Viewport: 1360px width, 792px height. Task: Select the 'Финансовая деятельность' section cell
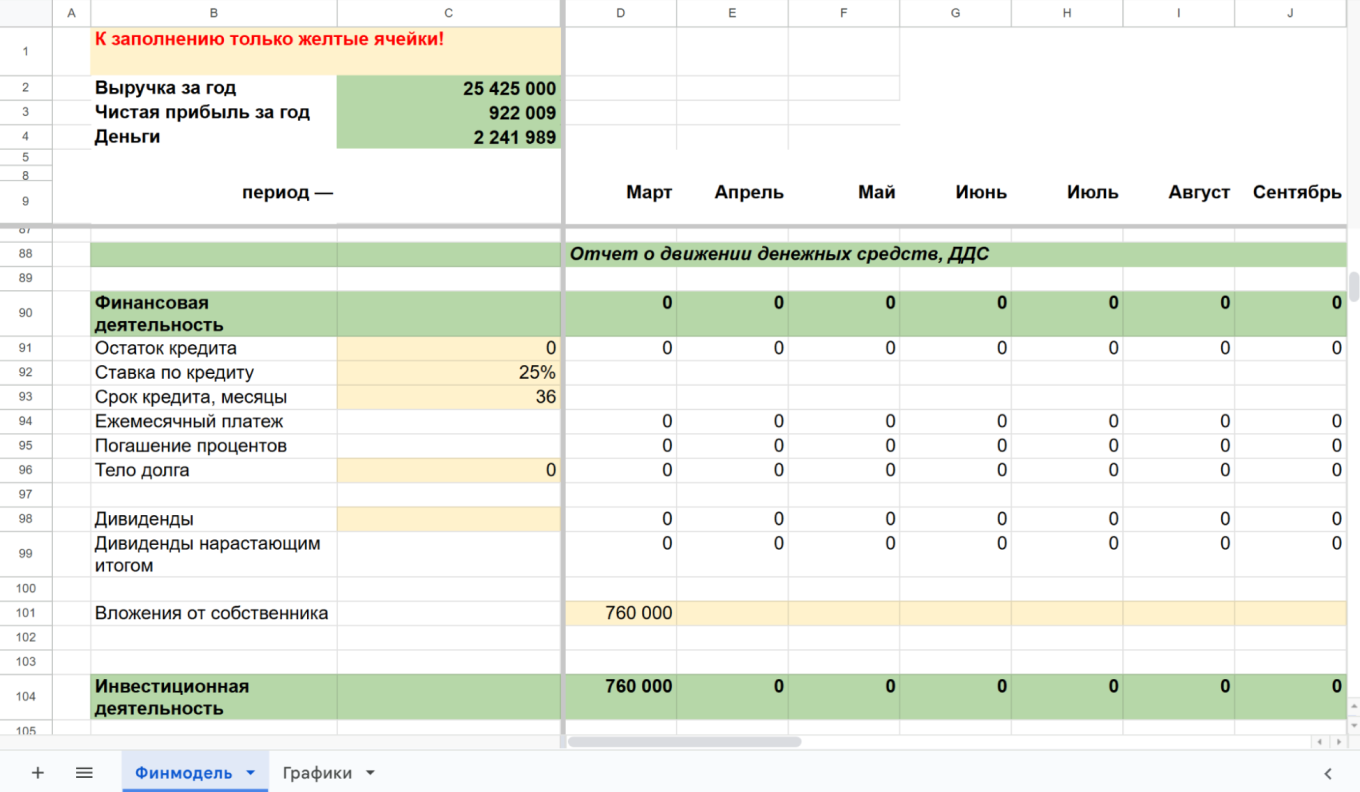[214, 314]
